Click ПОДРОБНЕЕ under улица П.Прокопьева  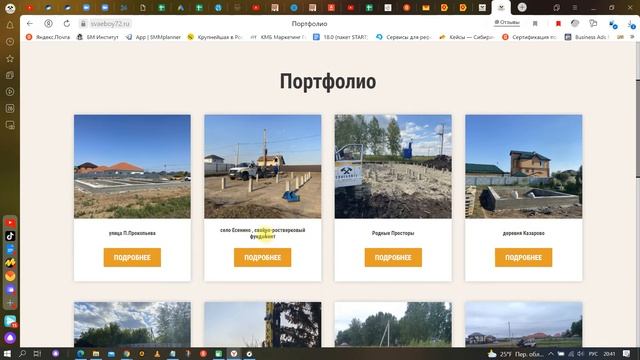(132, 258)
